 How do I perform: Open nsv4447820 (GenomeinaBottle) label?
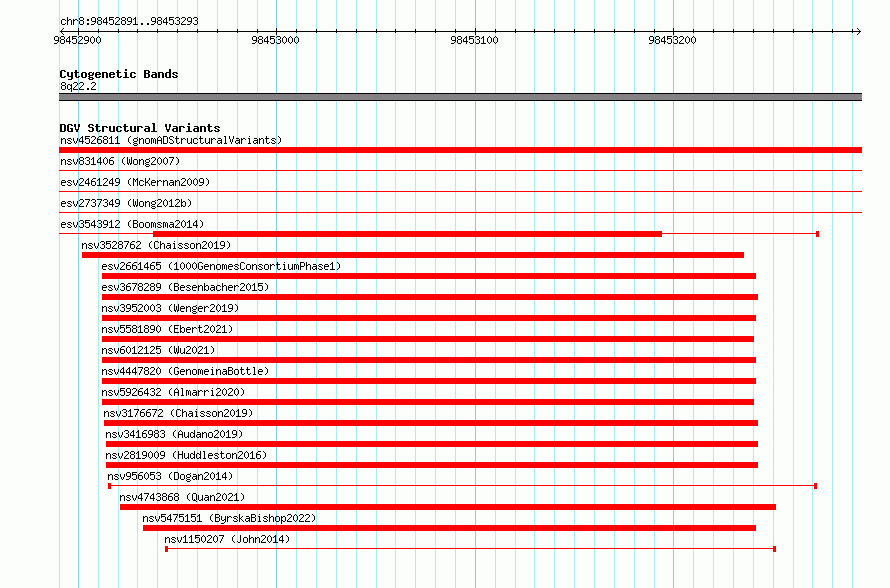(185, 371)
